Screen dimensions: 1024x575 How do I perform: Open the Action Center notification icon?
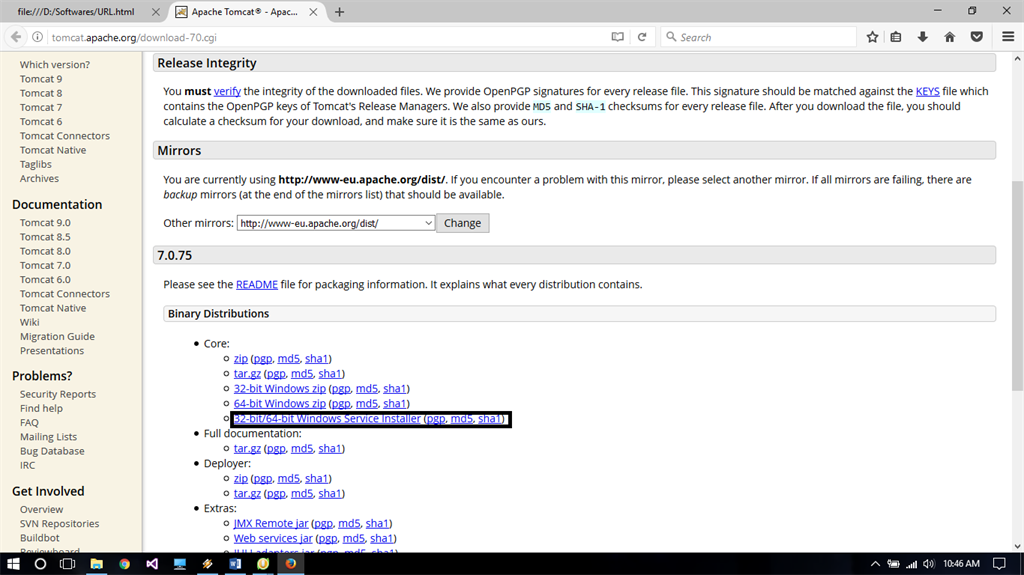(x=999, y=564)
